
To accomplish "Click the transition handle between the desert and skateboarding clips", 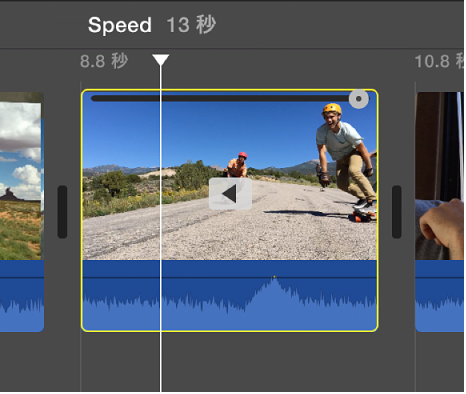I will (x=62, y=212).
